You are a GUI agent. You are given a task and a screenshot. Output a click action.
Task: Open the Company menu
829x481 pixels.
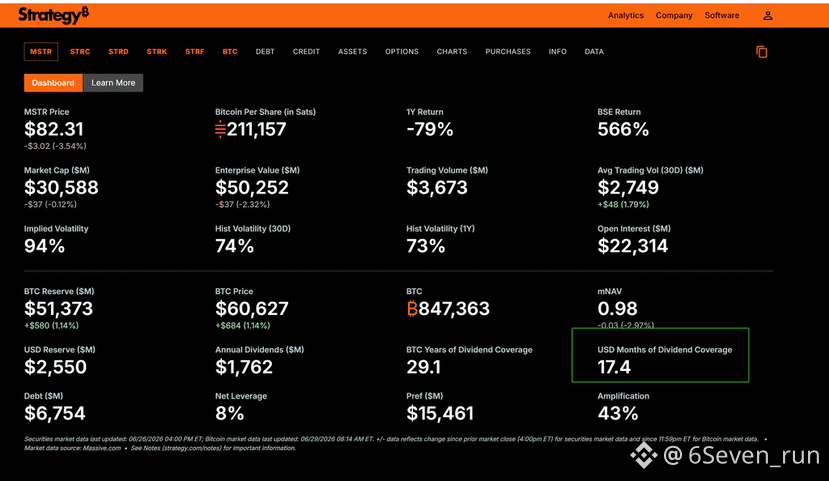click(x=674, y=15)
